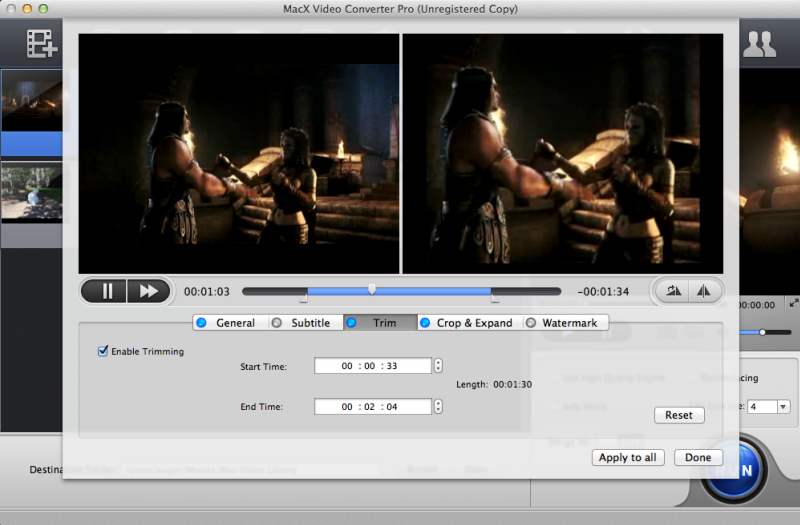The image size is (800, 525).
Task: Uncheck the Enable Trimming checkbox
Action: (103, 351)
